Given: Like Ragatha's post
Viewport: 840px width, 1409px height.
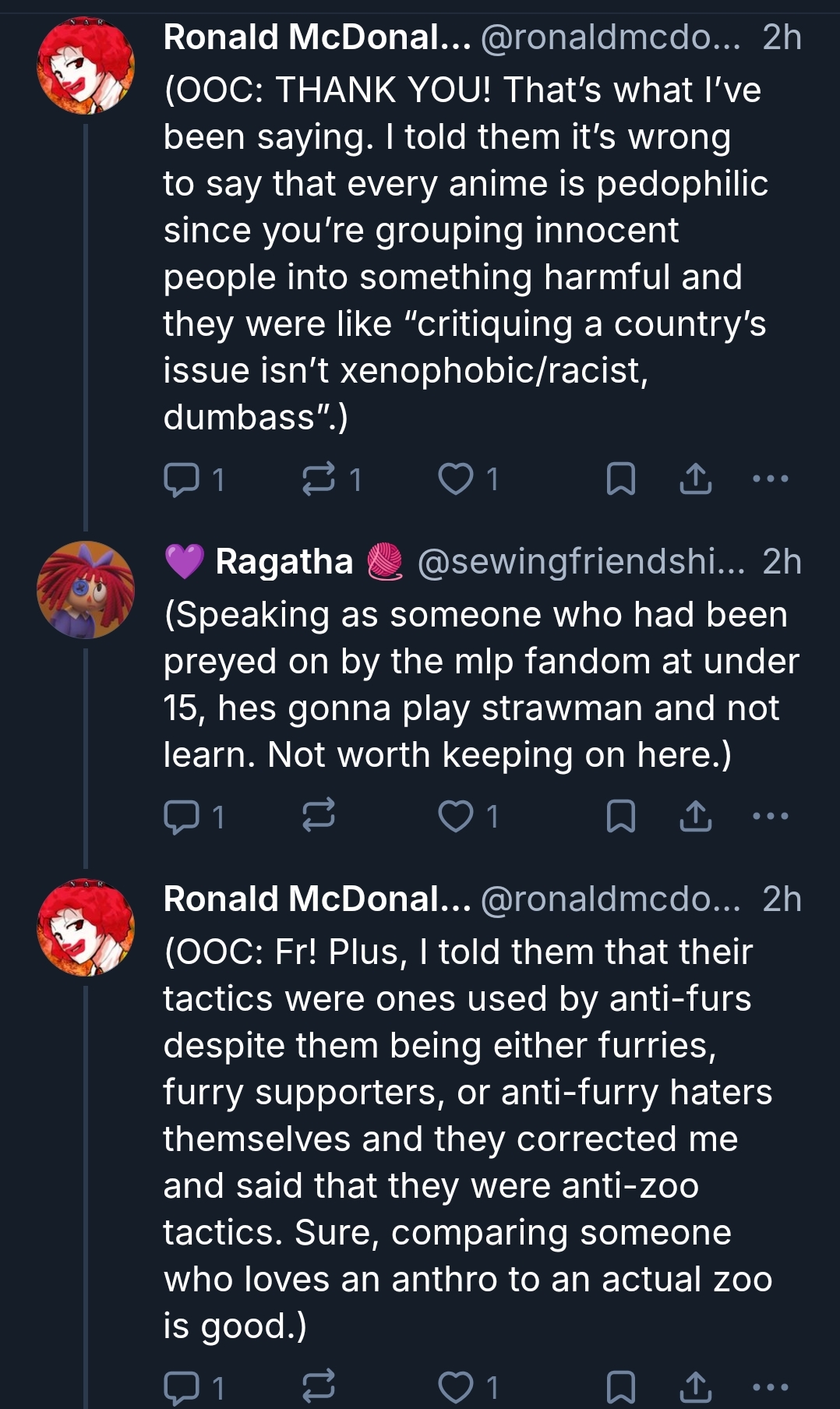Looking at the screenshot, I should pyautogui.click(x=456, y=817).
